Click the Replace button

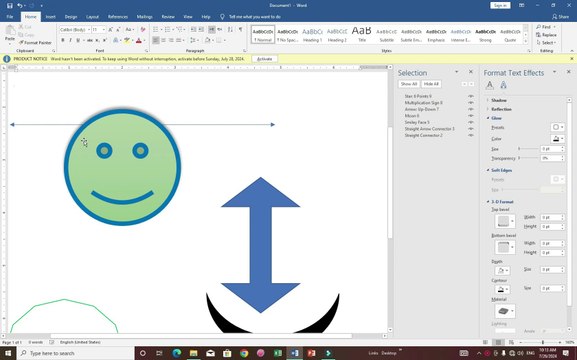point(546,35)
